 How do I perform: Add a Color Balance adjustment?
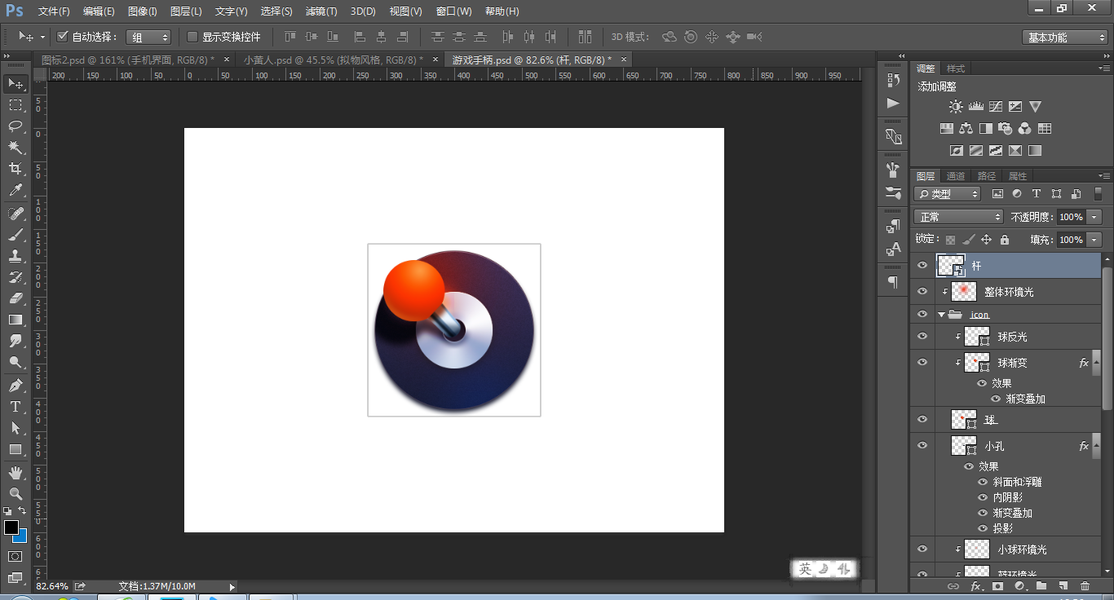[966, 129]
